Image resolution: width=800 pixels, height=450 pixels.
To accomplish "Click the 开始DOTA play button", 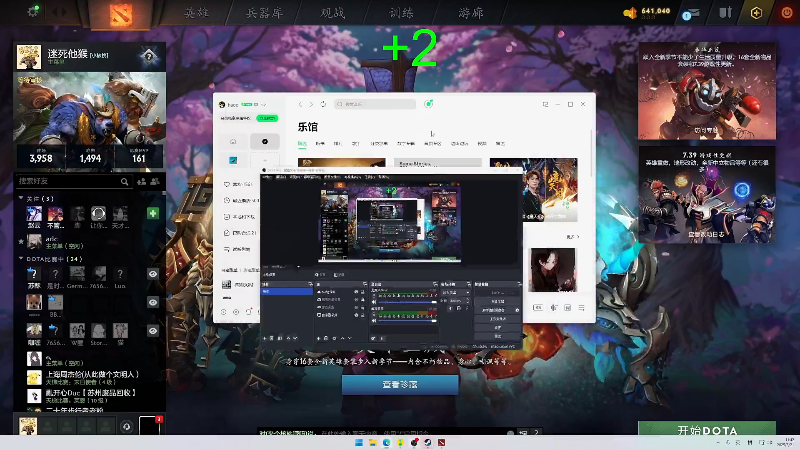I will coord(707,430).
